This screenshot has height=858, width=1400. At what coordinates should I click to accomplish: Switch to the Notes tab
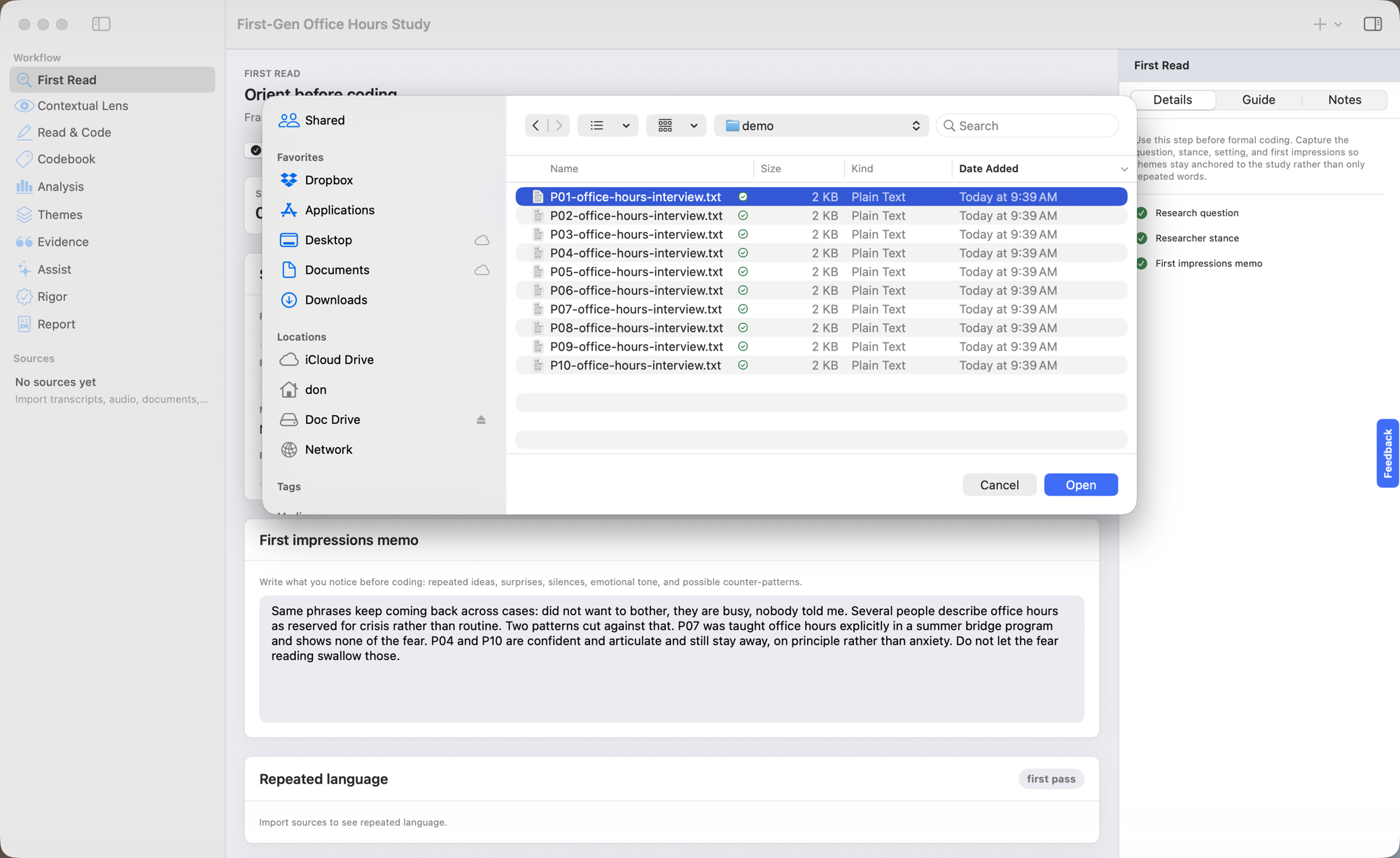(x=1345, y=99)
